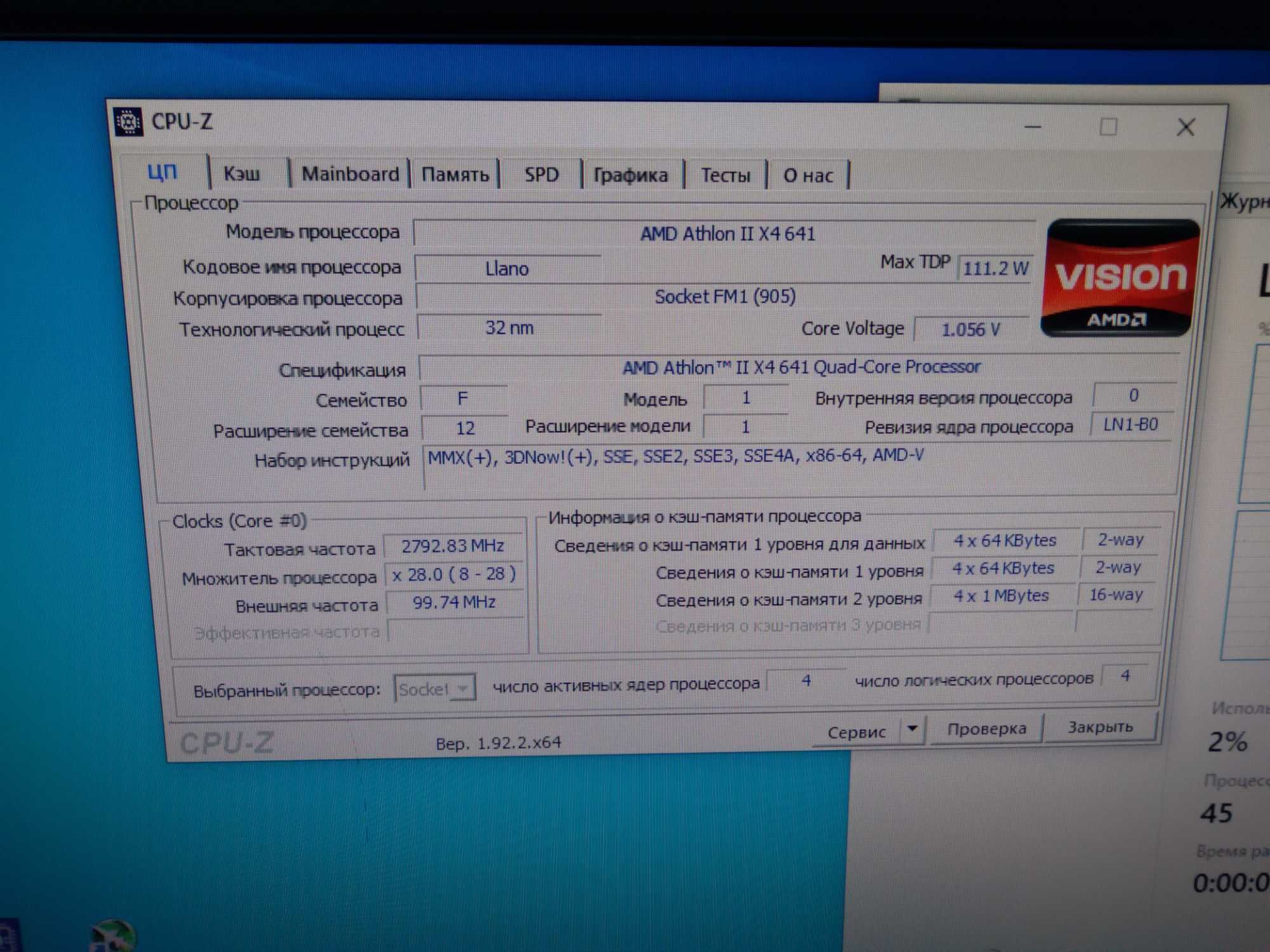Click the L1 data cache value 4 x 64 KBytes
This screenshot has height=952, width=1270.
tap(1005, 541)
